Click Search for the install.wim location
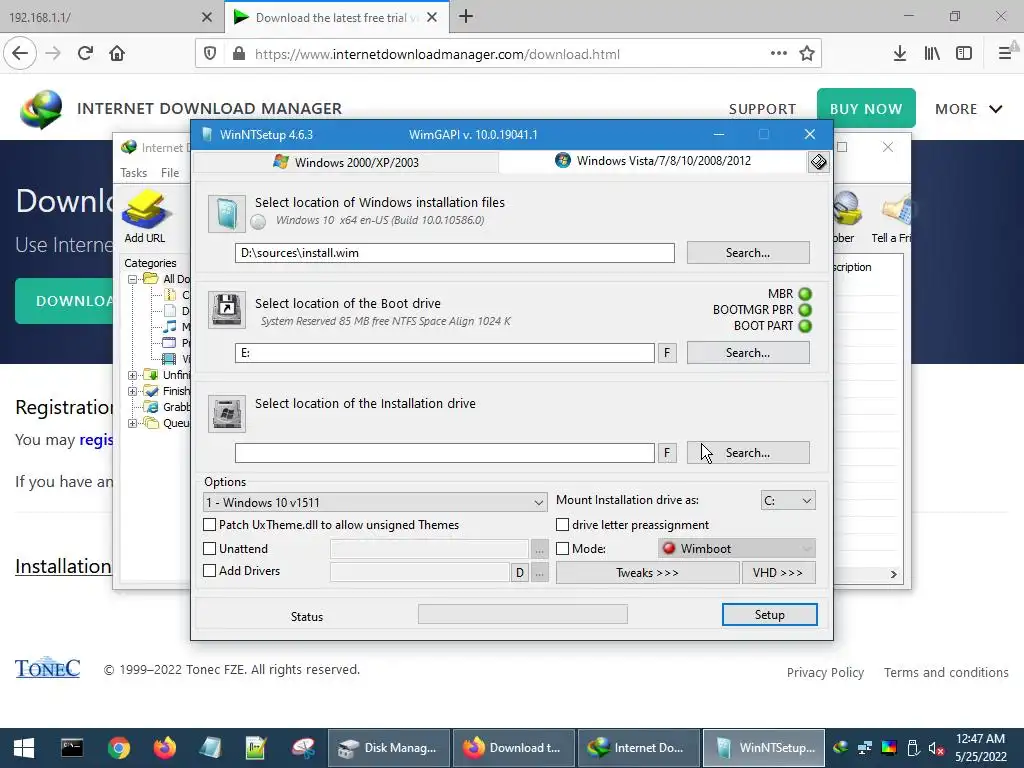The height and width of the screenshot is (768, 1024). point(748,253)
